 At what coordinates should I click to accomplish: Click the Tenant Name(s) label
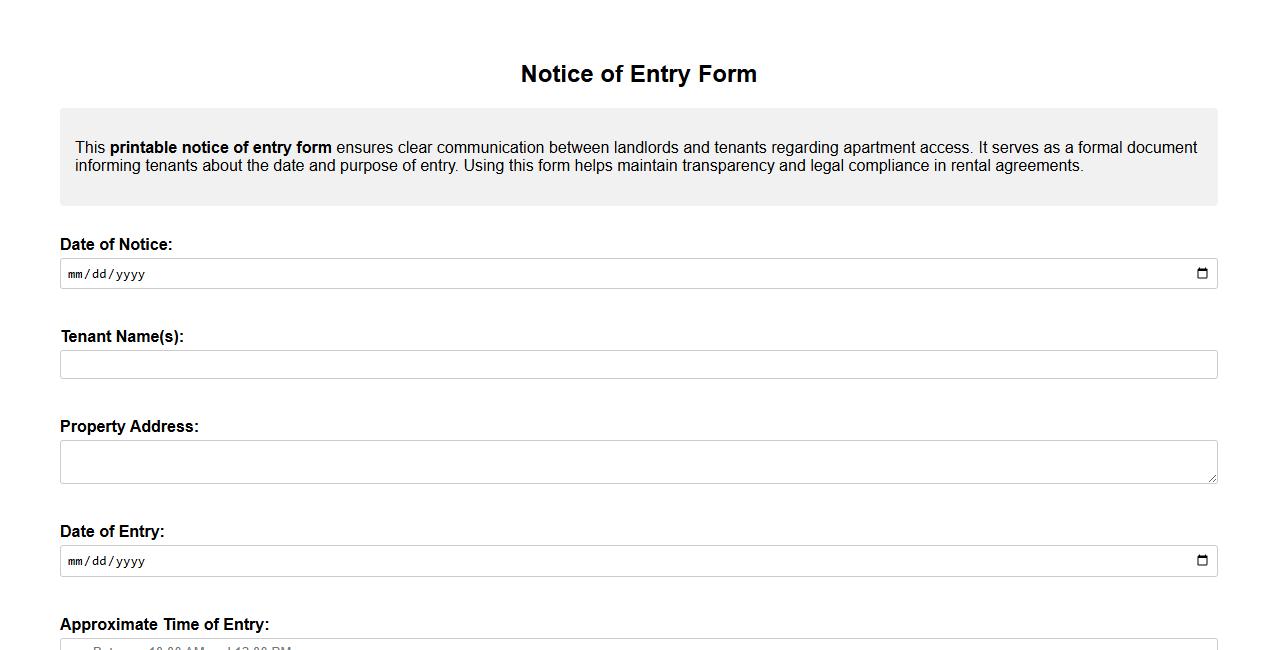[x=122, y=336]
